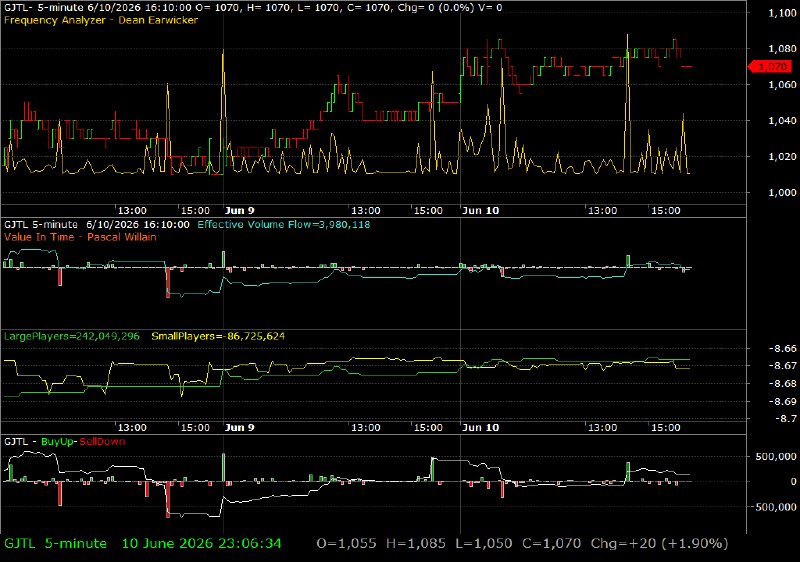Click the 500,000 BuyUp axis label
The image size is (800, 562).
(776, 456)
